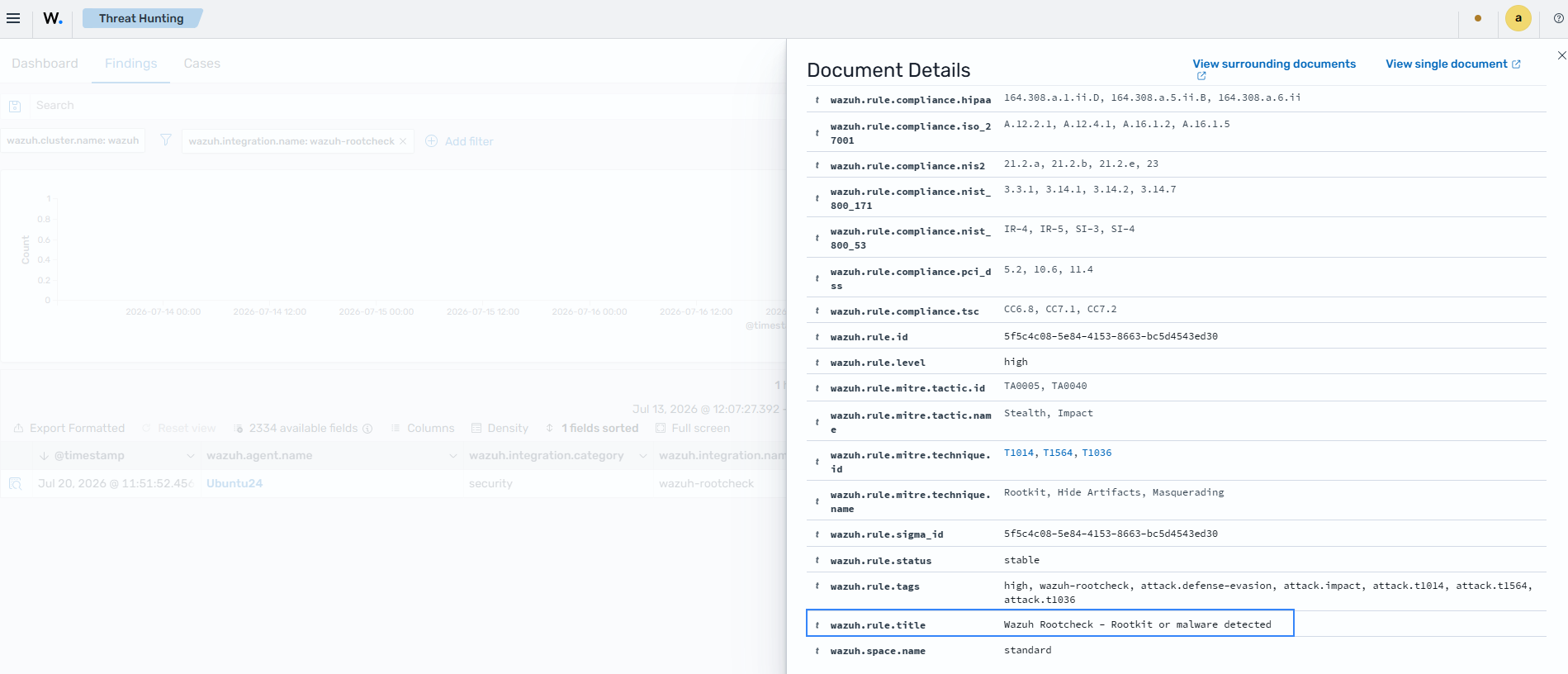Select the '21.2.a, 21.2.b, 21.2.e, 23' value

(1081, 164)
